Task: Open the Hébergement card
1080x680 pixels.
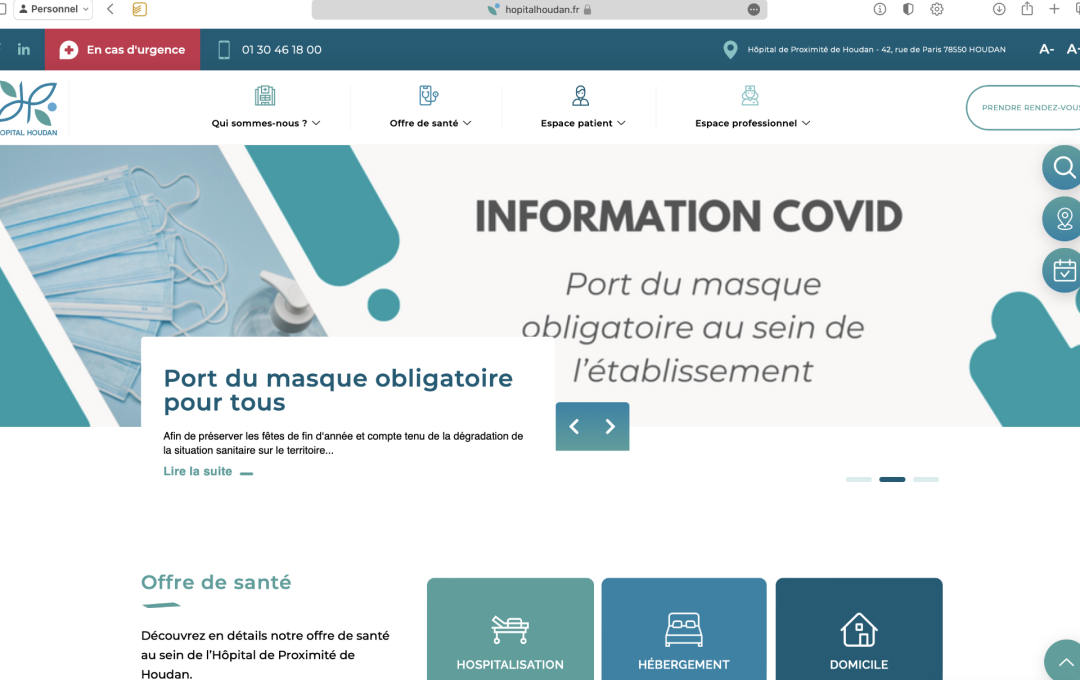Action: (684, 629)
